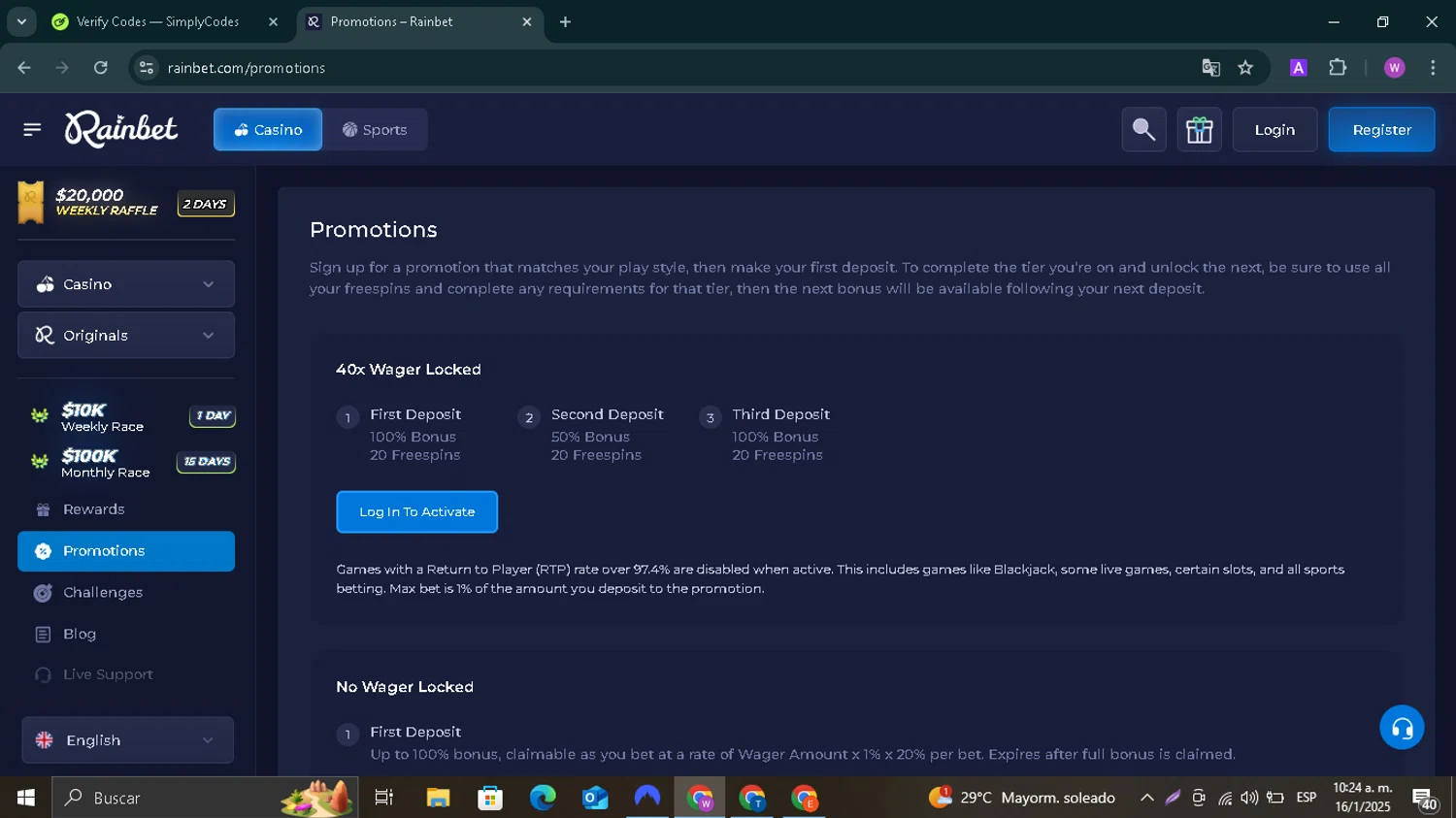This screenshot has height=818, width=1456.
Task: Open NordVPN icon on taskbar
Action: point(646,798)
